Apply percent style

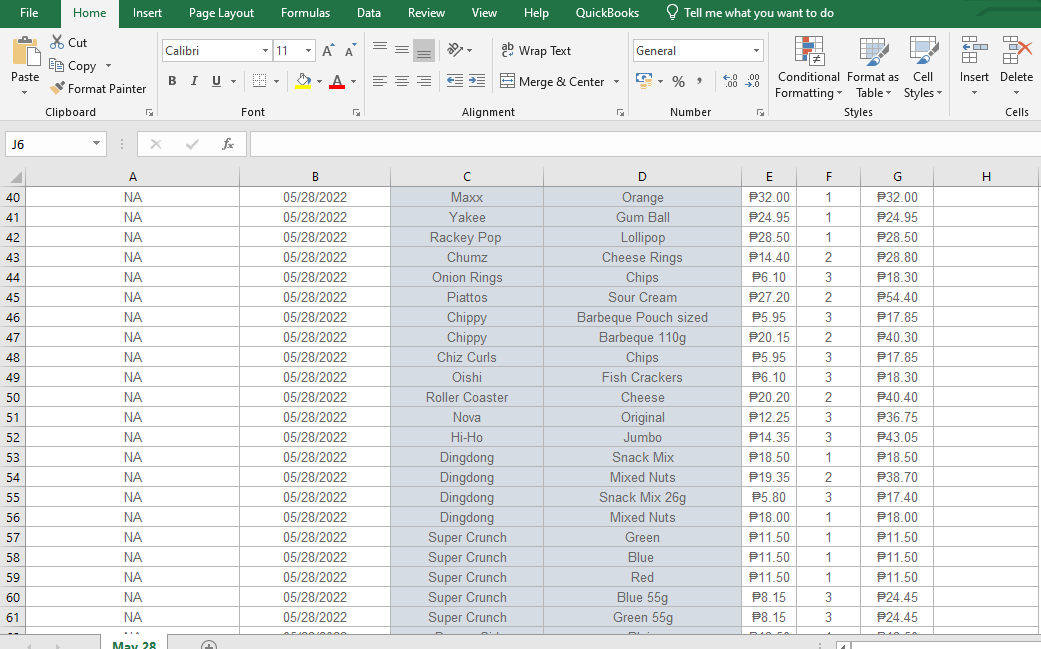click(x=678, y=82)
